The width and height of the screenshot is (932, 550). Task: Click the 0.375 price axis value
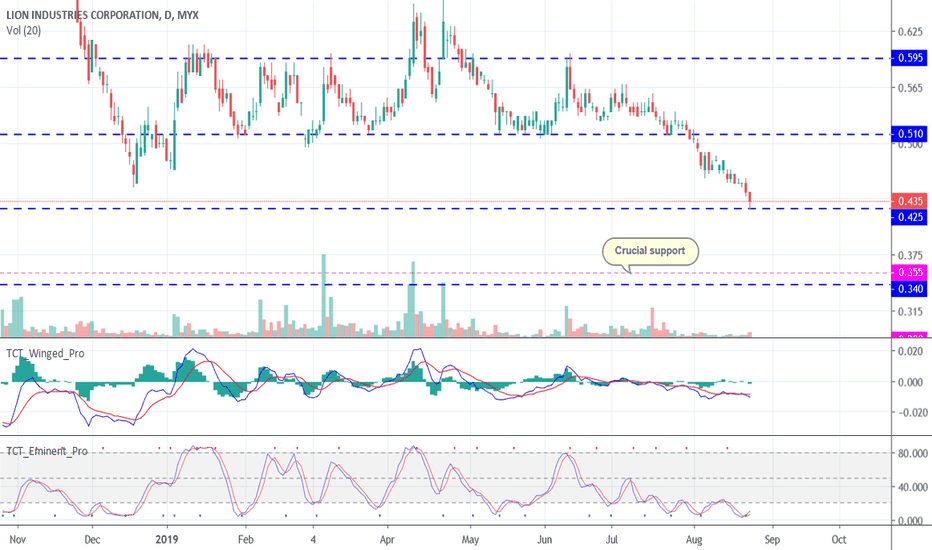point(910,256)
